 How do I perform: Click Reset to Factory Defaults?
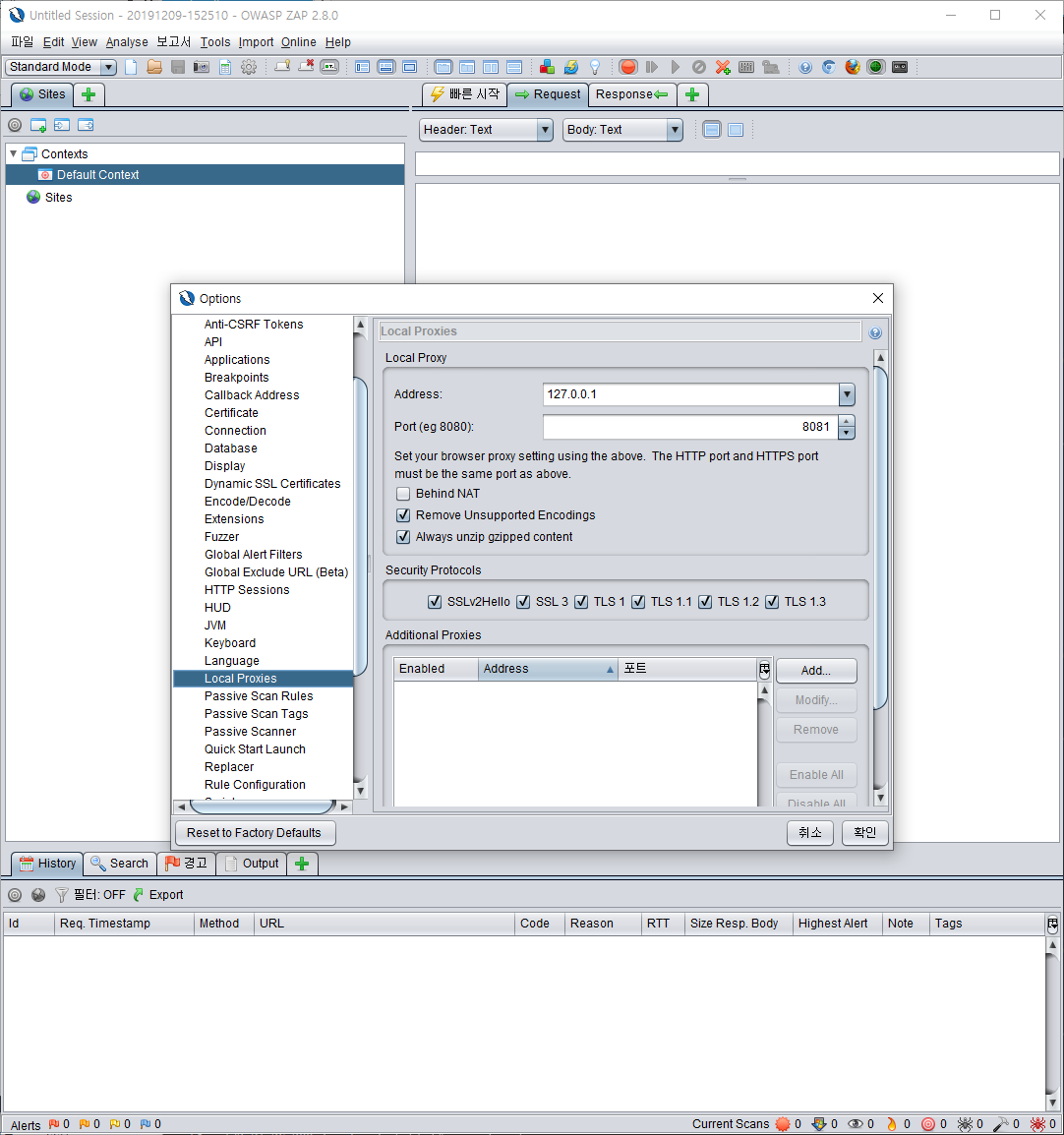click(254, 833)
